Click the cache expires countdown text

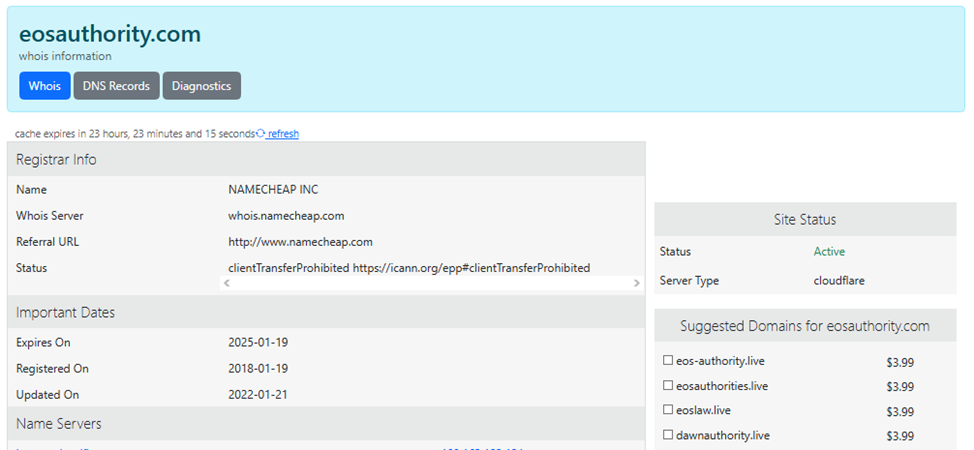click(x=135, y=134)
